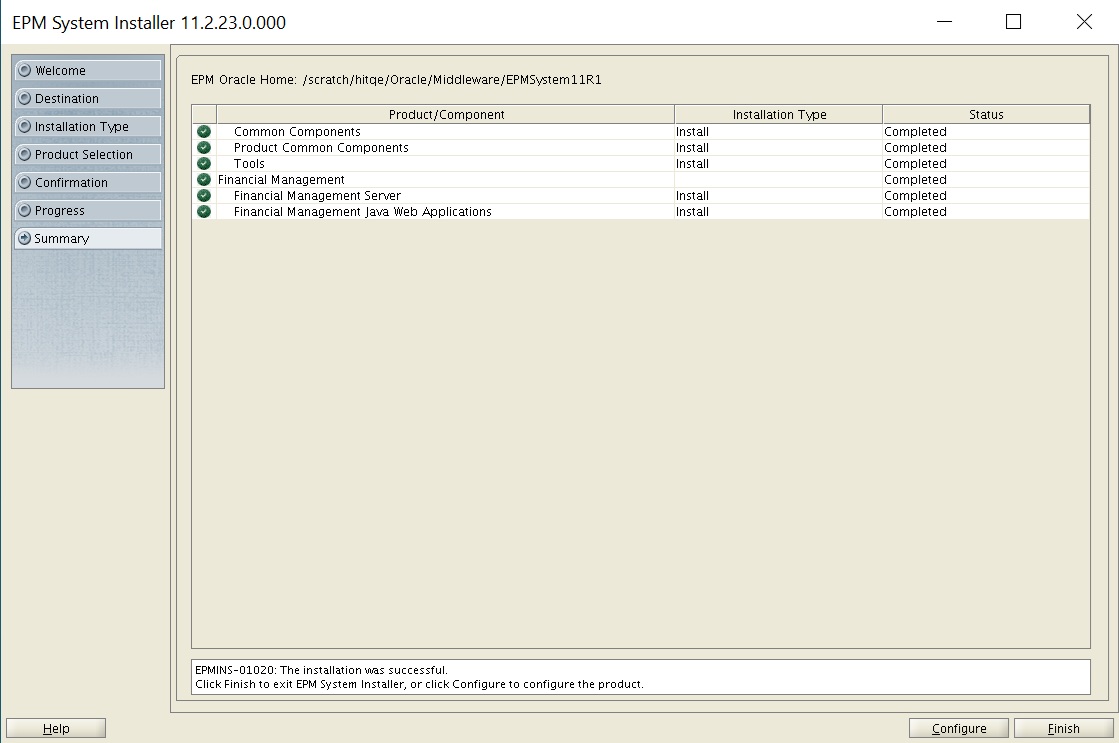Close the EPM System Installer window

pos(1084,21)
